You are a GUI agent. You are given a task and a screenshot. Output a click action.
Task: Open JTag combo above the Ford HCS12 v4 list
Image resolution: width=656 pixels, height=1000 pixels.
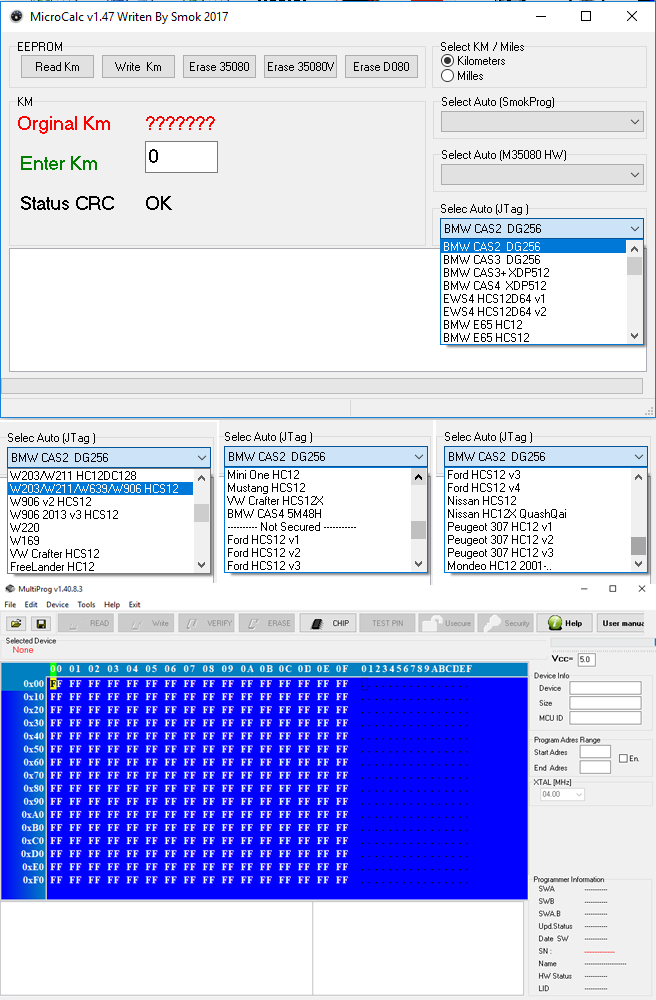click(x=545, y=457)
